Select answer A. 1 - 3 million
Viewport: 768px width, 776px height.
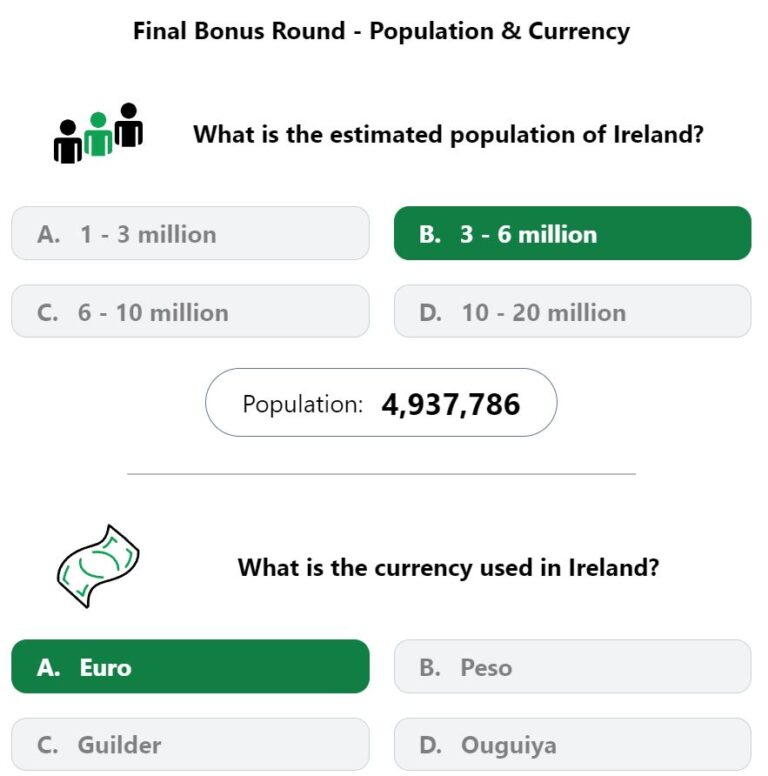190,233
